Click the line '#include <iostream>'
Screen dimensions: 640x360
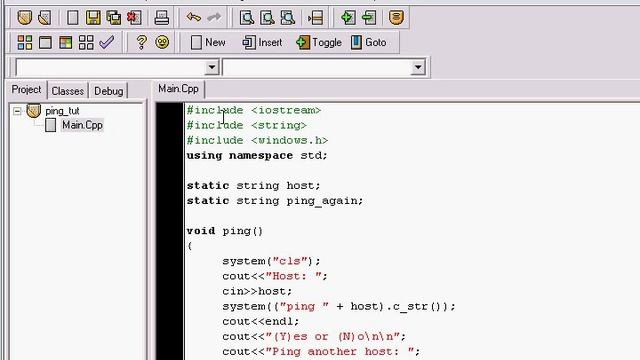(254, 110)
